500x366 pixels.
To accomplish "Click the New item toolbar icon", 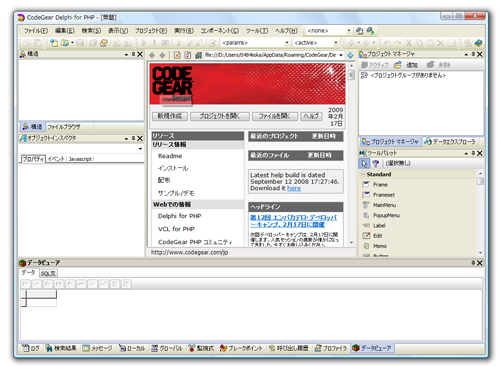I will click(54, 43).
